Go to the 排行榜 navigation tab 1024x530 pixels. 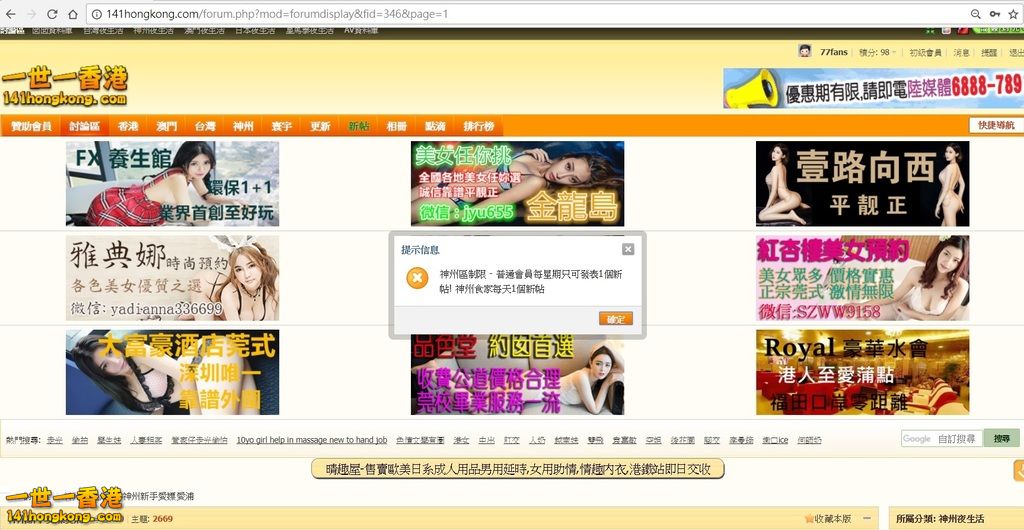477,127
